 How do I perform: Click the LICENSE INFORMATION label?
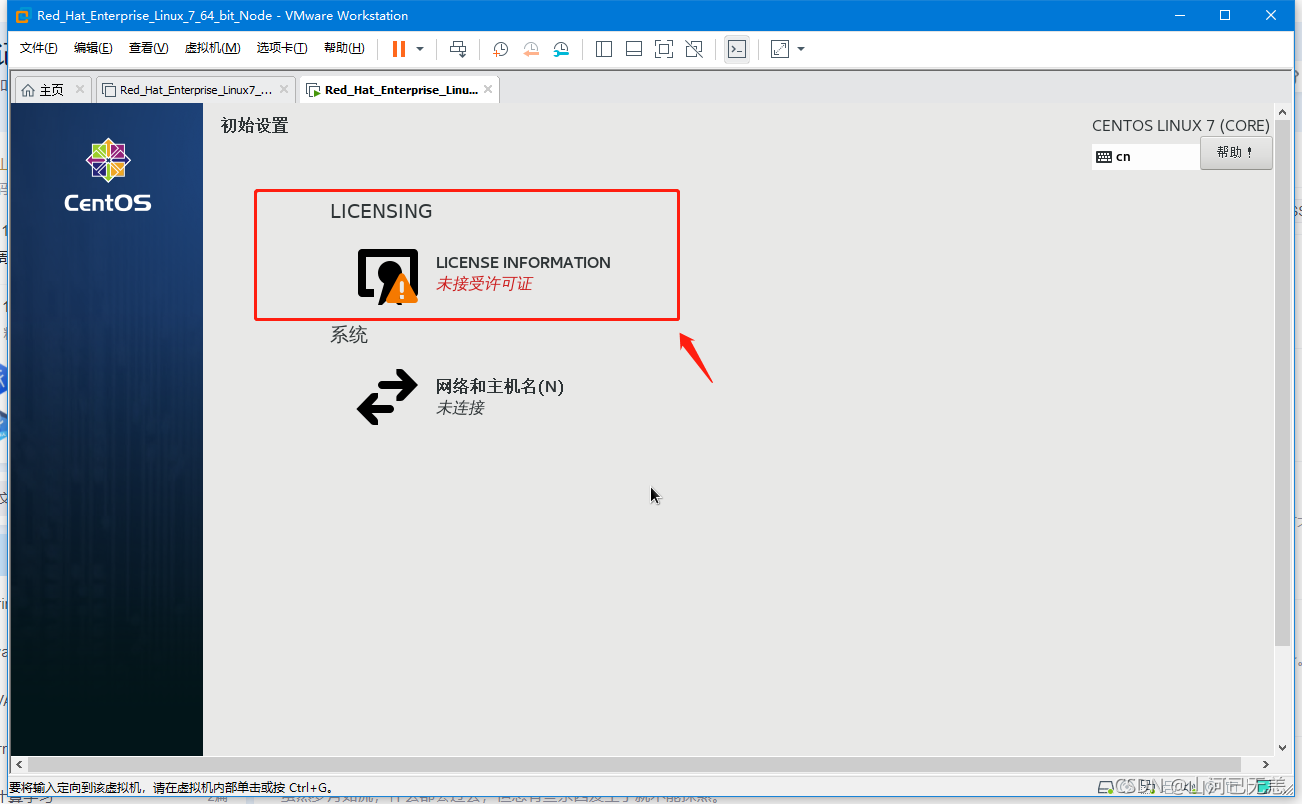(x=523, y=262)
